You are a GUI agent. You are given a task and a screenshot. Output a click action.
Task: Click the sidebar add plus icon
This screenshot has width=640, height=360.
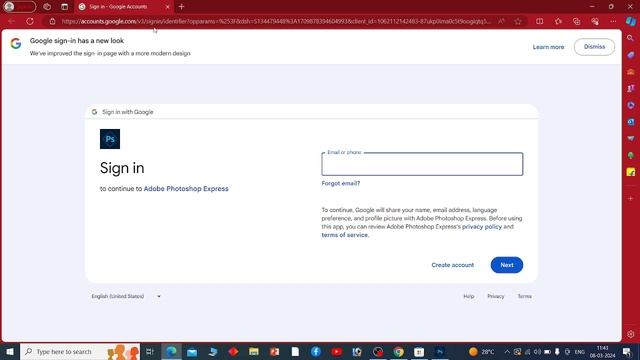pyautogui.click(x=631, y=198)
